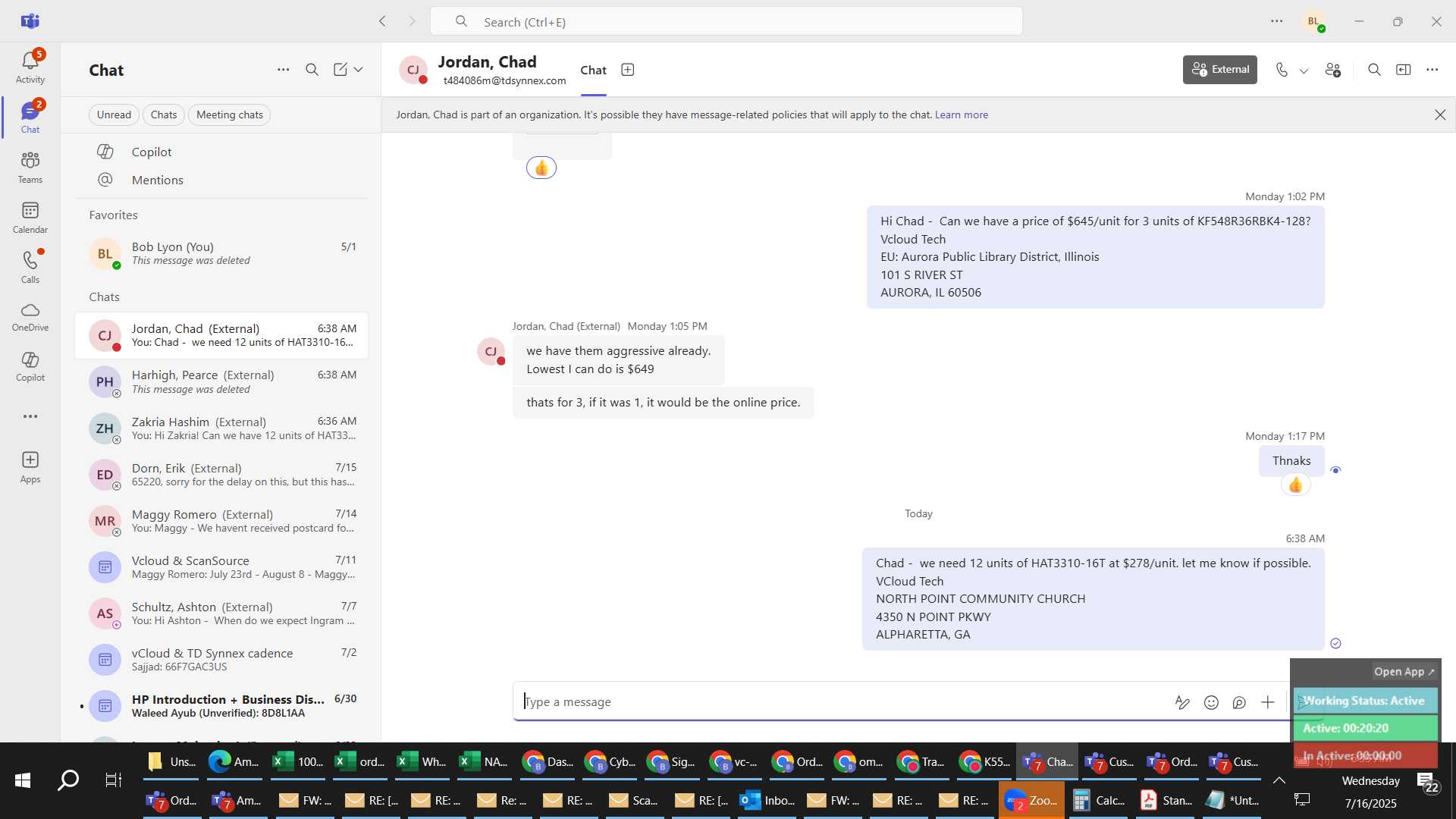Open more compose actions plus

point(1268,702)
